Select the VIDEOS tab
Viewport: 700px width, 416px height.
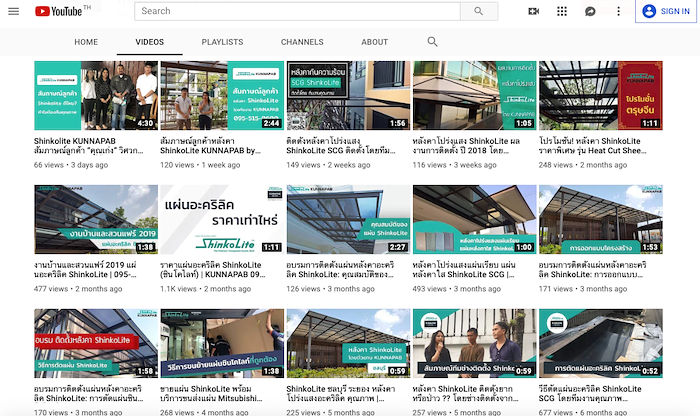pyautogui.click(x=150, y=42)
